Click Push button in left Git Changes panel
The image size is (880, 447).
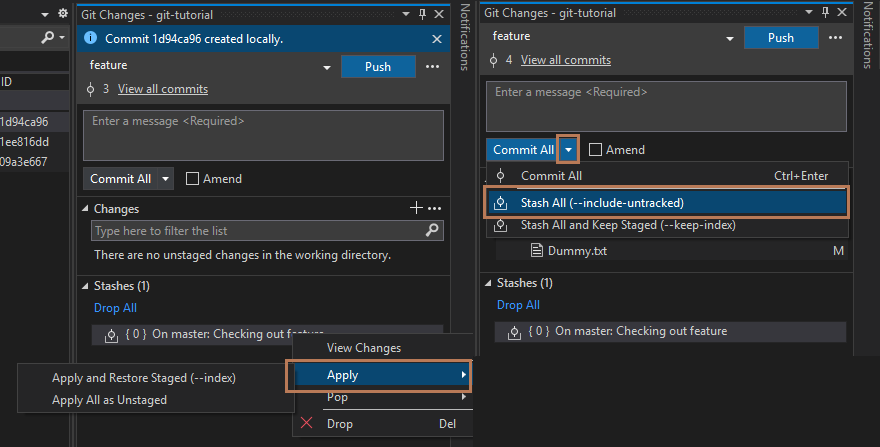378,67
